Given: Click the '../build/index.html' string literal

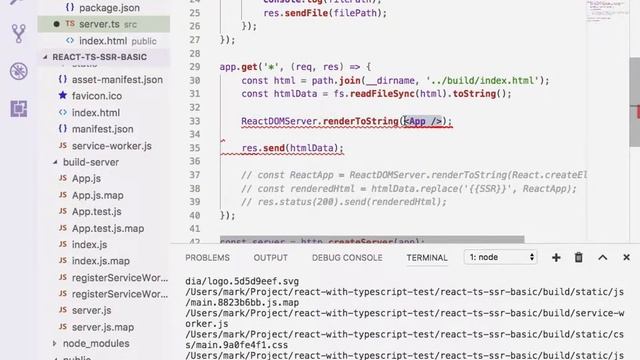Looking at the screenshot, I should pyautogui.click(x=483, y=80).
